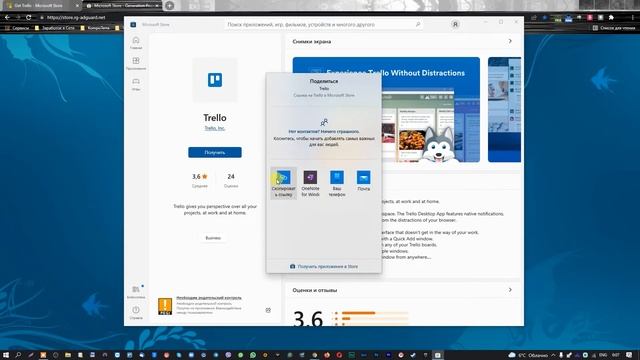Viewport: 640px width, 360px height.
Task: Open WhatsApp from the taskbar
Action: pyautogui.click(x=253, y=355)
